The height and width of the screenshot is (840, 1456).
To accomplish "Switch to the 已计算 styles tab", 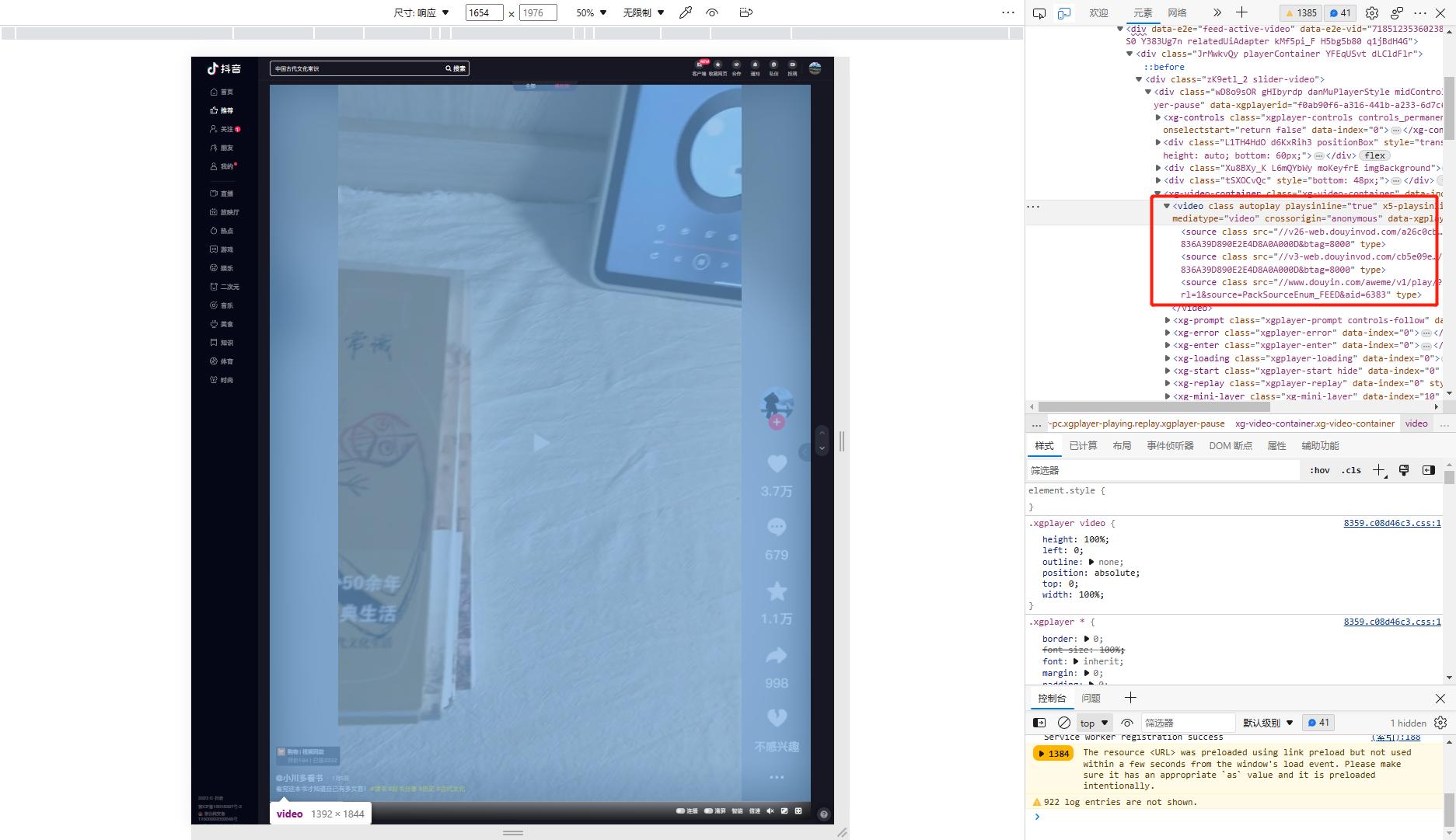I will 1083,445.
